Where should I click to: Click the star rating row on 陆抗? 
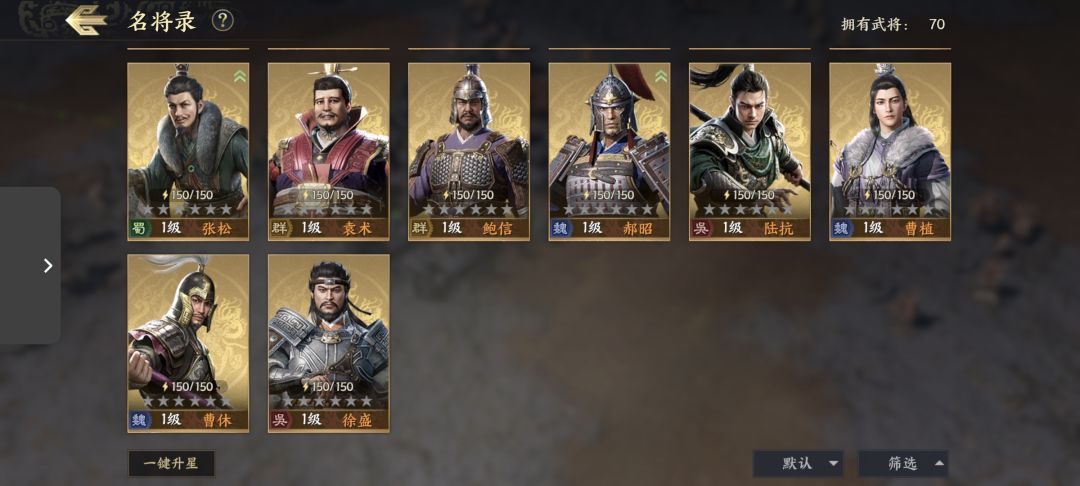pyautogui.click(x=749, y=209)
